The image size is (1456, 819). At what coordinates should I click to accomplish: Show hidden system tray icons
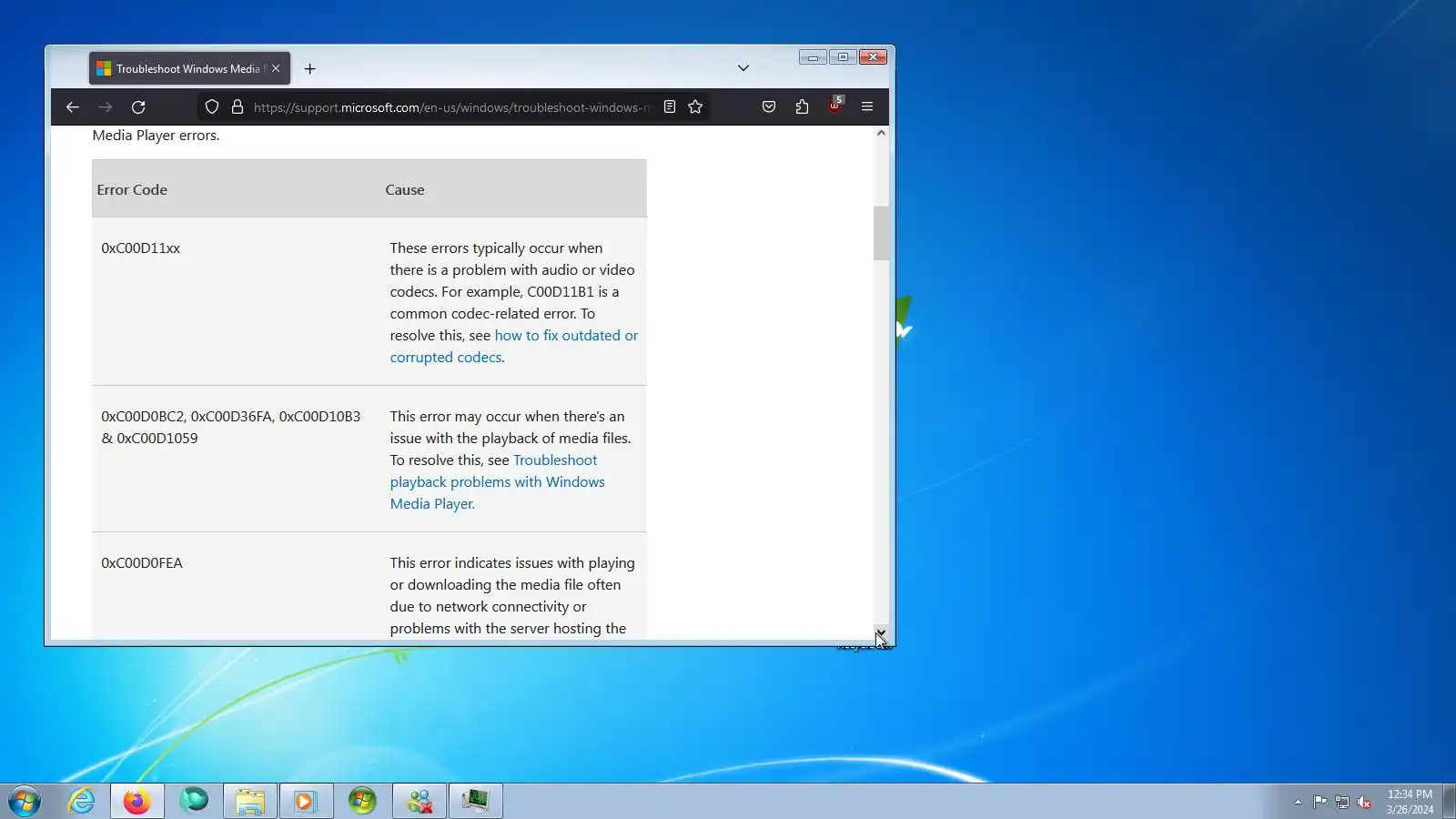(1298, 802)
